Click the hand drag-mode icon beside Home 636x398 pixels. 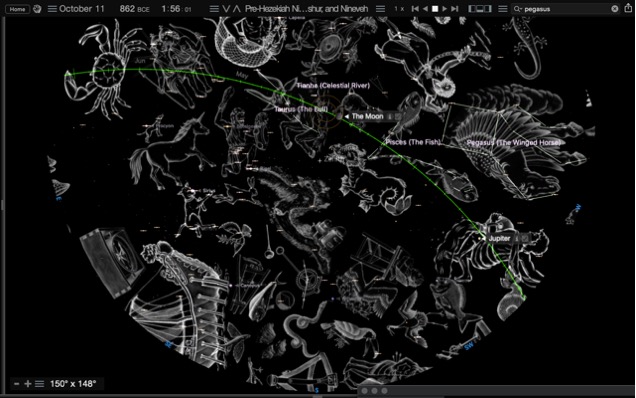[37, 9]
